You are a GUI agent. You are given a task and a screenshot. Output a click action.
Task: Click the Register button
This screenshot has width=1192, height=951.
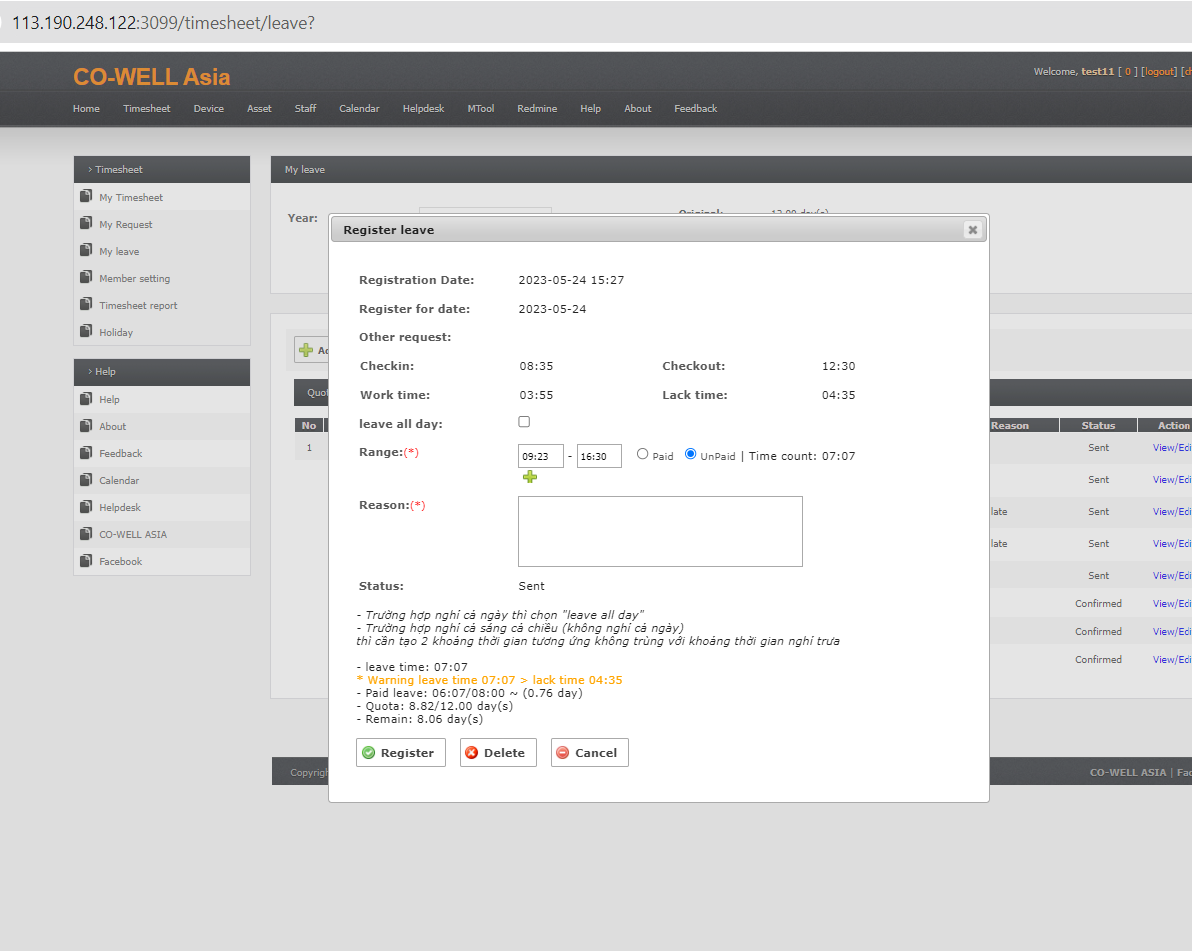401,753
